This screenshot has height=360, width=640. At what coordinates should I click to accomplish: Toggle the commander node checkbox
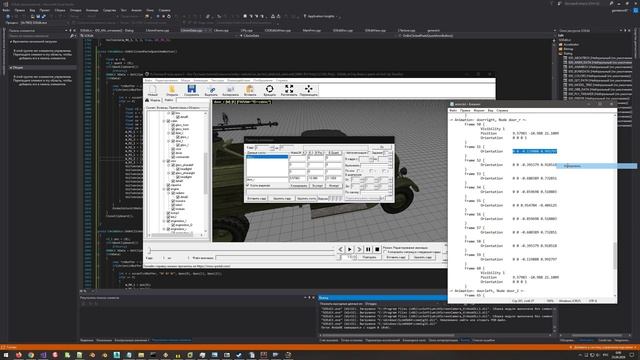pyautogui.click(x=173, y=157)
